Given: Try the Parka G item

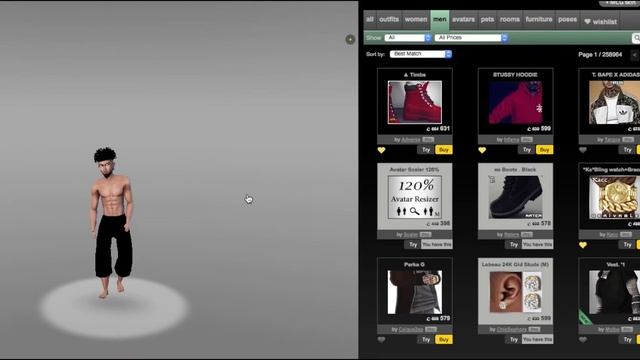Looking at the screenshot, I should click(426, 339).
